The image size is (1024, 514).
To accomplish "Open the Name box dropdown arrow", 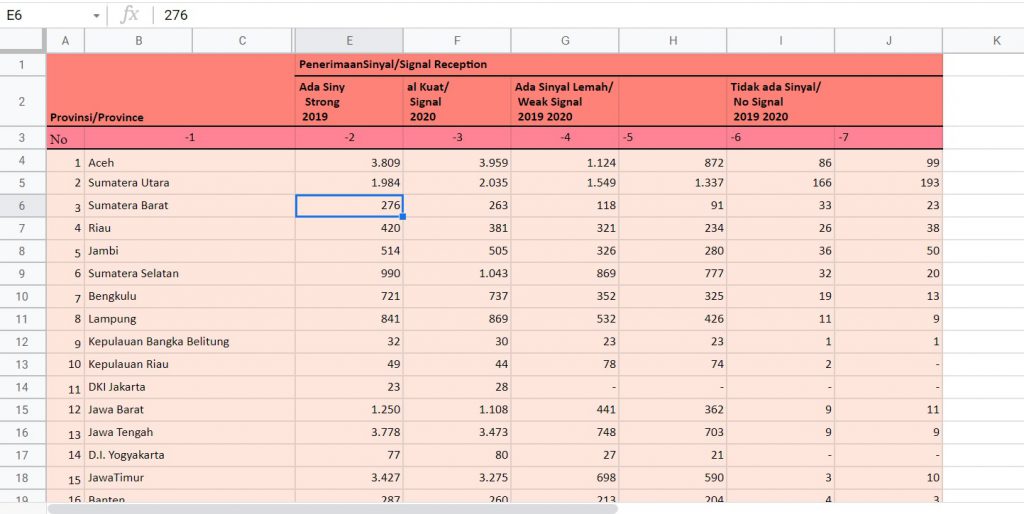I will point(96,15).
